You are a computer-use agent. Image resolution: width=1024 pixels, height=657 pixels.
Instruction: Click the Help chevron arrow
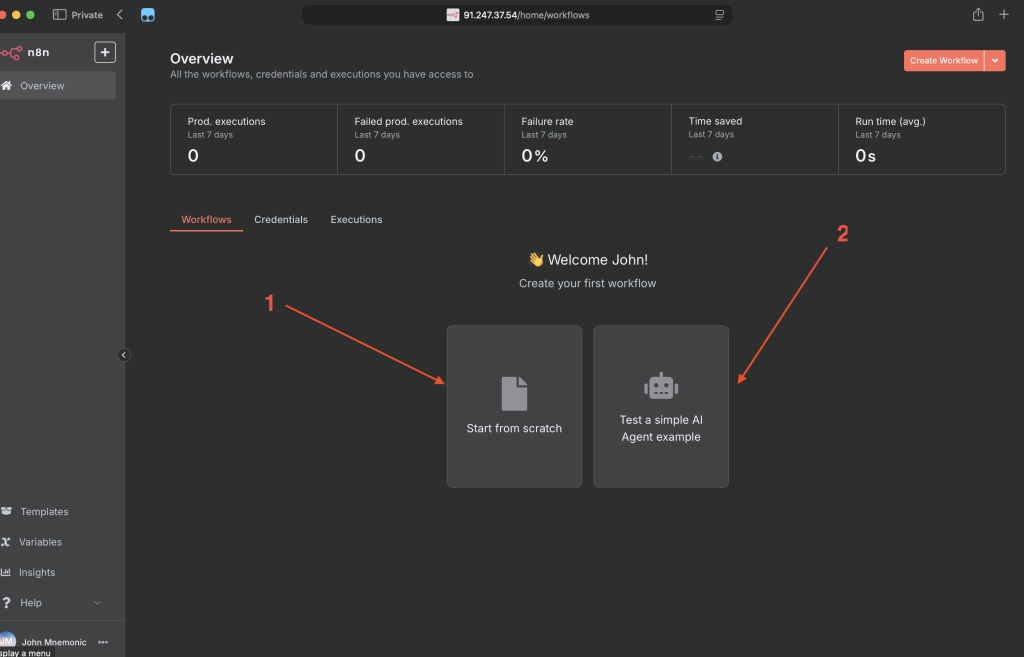pos(97,602)
